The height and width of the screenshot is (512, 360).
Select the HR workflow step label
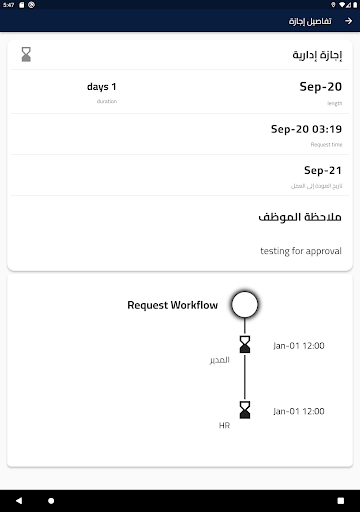pos(224,425)
